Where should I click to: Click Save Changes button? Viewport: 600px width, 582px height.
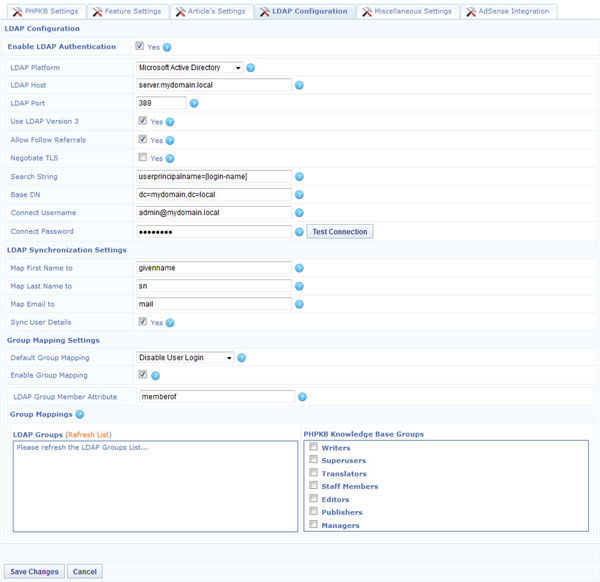click(x=34, y=572)
